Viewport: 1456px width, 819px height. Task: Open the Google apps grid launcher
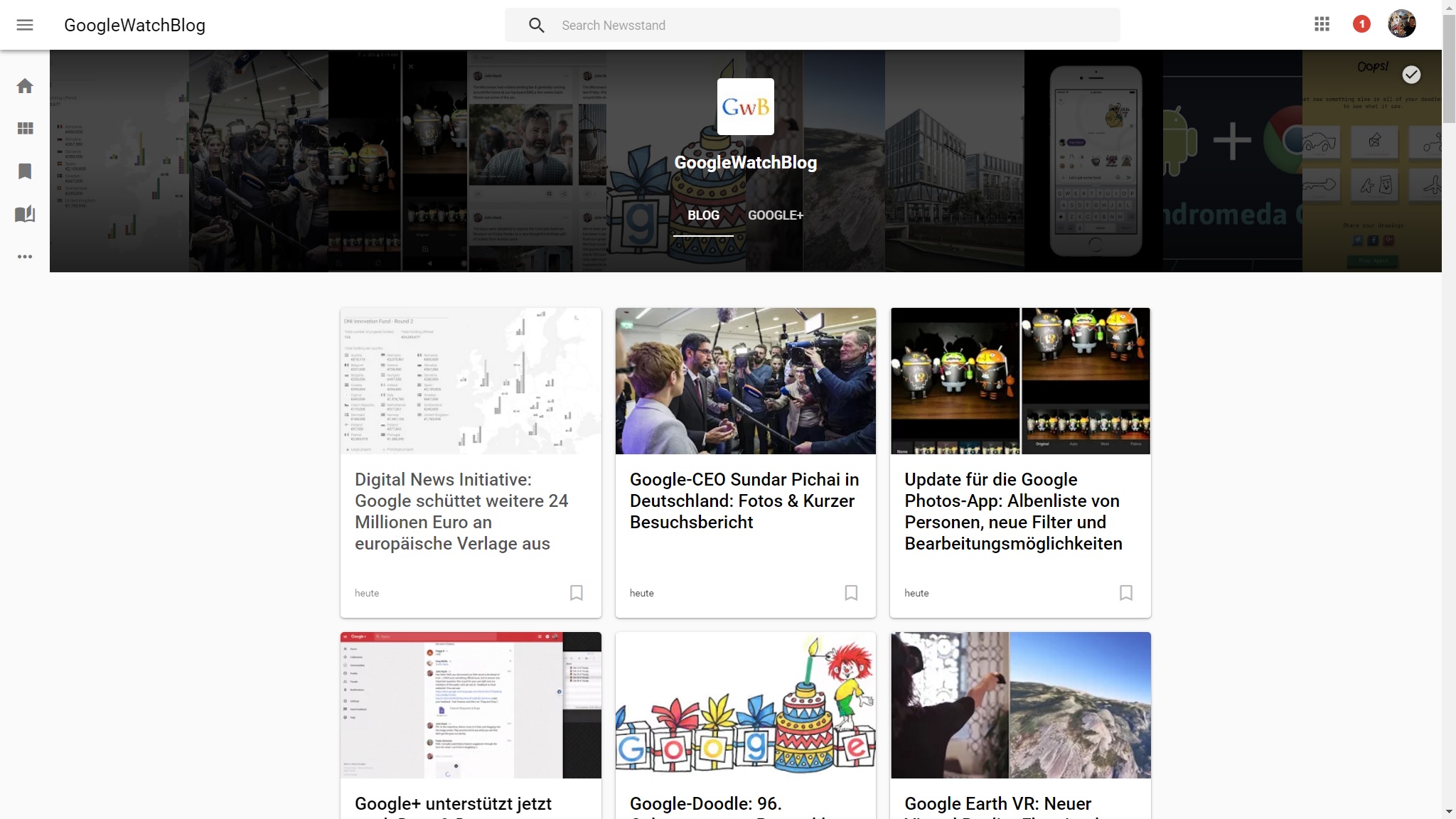(1322, 25)
